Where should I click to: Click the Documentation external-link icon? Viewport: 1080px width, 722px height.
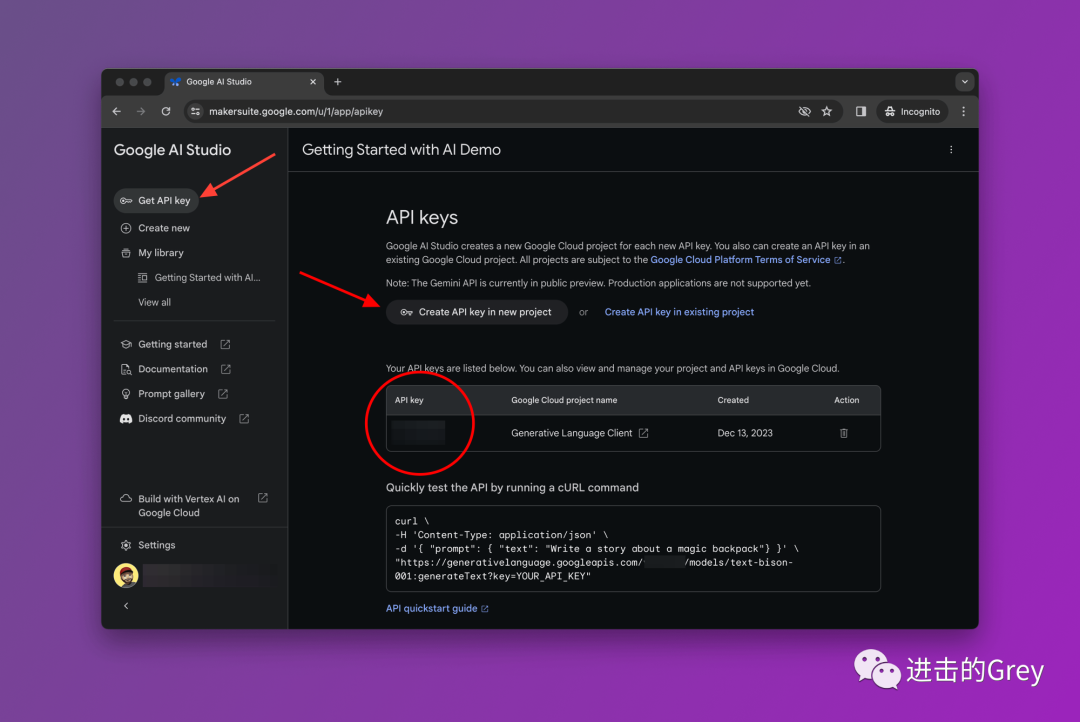[225, 369]
